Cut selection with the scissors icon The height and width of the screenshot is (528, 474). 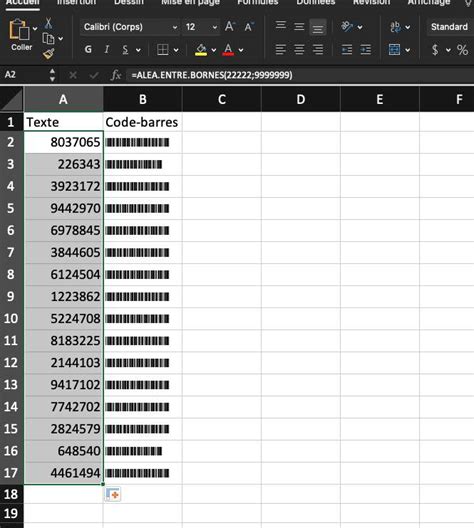tap(48, 23)
